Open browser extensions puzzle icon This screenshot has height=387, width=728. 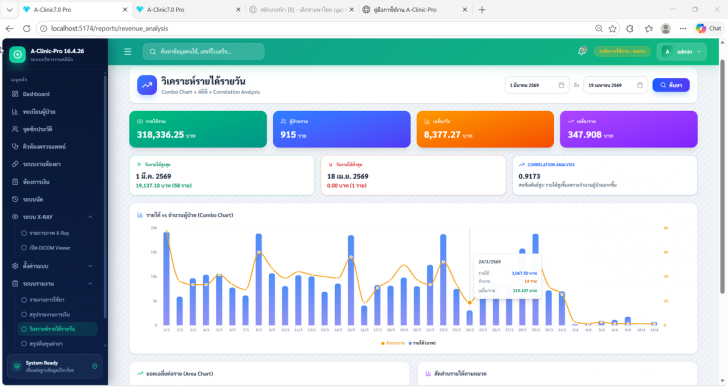[630, 28]
